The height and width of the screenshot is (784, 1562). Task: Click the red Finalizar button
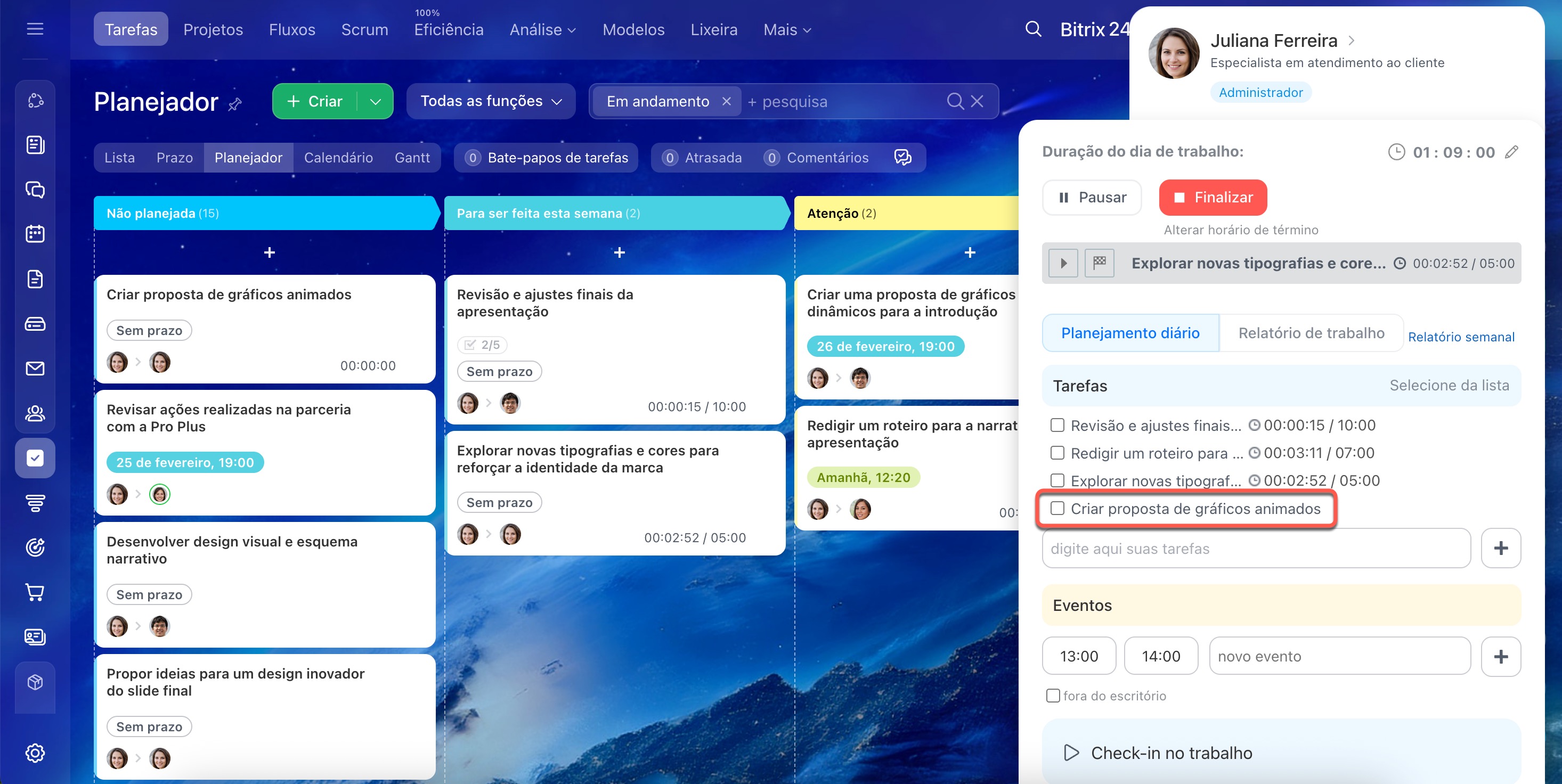click(x=1213, y=198)
